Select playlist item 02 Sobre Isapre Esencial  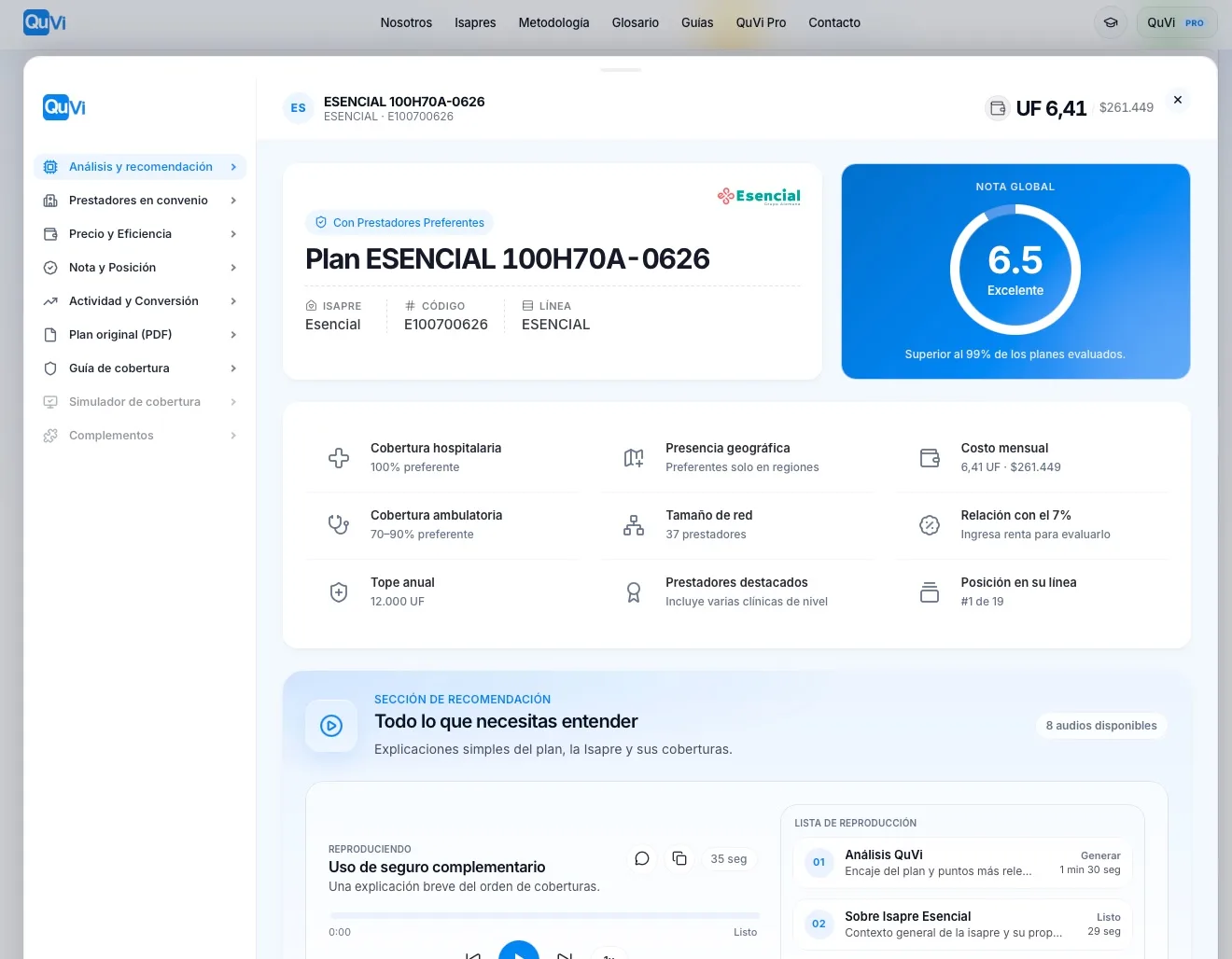tap(962, 924)
